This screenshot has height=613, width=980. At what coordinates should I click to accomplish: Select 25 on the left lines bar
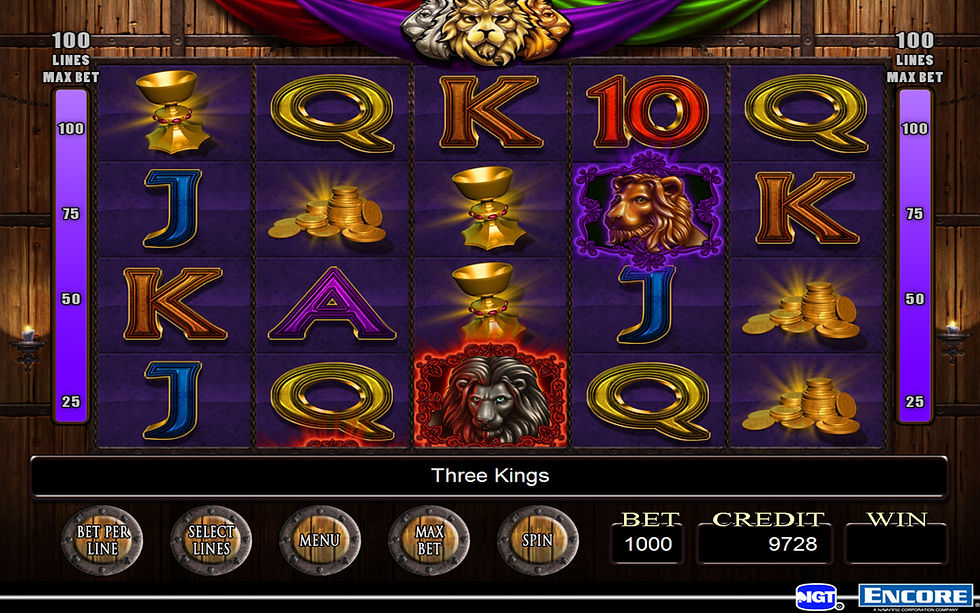(71, 401)
